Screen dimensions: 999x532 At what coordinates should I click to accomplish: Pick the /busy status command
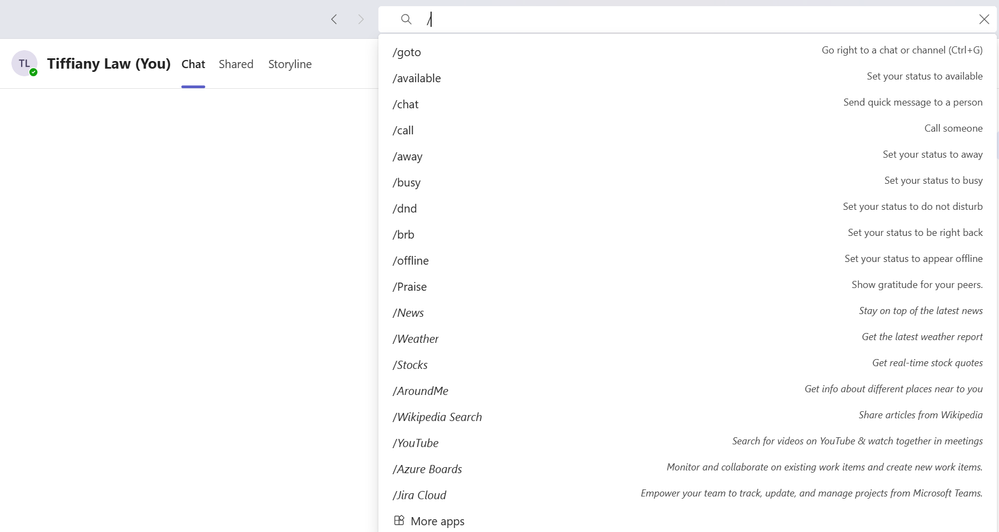[x=688, y=182]
